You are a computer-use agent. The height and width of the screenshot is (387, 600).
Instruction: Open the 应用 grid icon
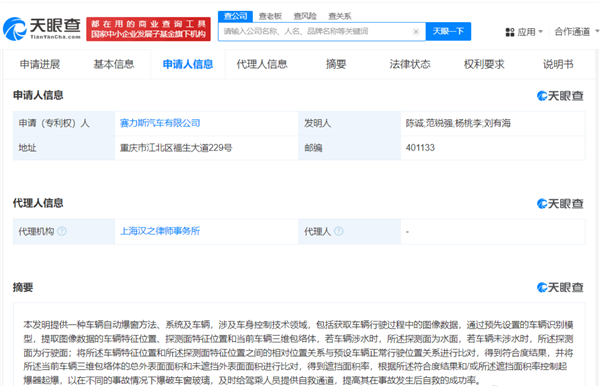pyautogui.click(x=510, y=32)
